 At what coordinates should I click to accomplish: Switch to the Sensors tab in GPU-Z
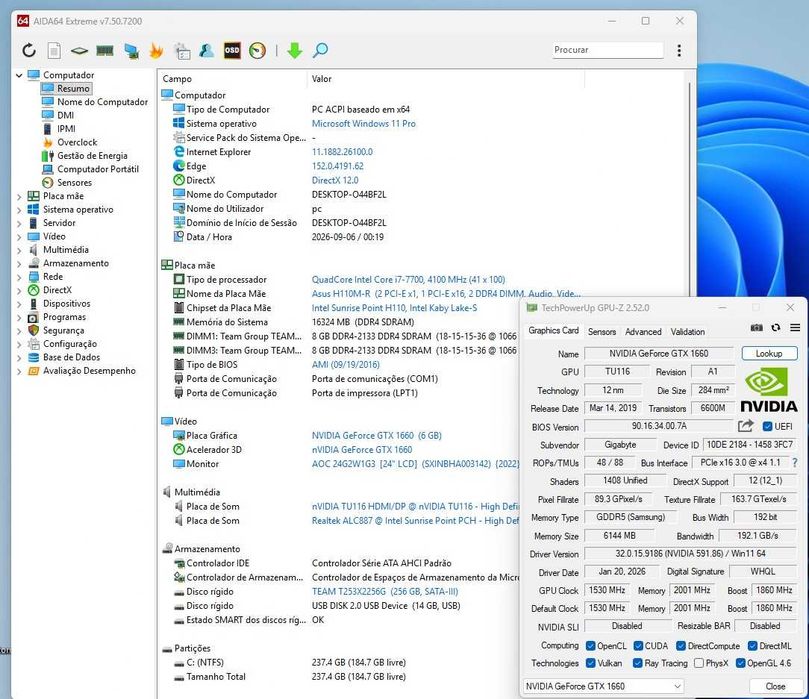[x=602, y=332]
